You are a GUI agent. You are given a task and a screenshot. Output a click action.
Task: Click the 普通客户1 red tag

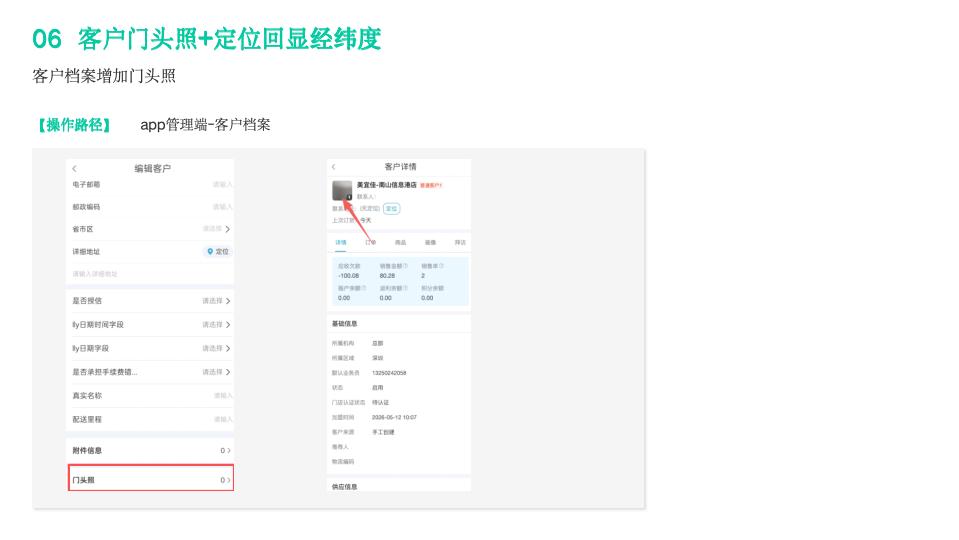pos(431,185)
